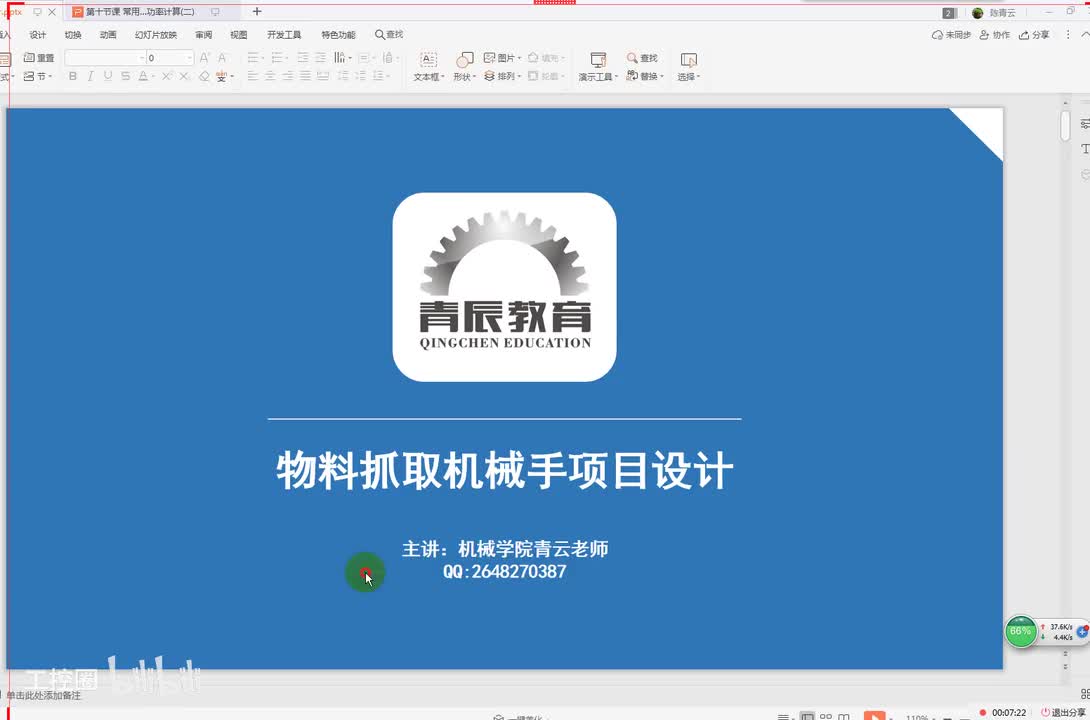Open the 演示工具 presentation tools menu
This screenshot has width=1090, height=720.
tap(598, 67)
